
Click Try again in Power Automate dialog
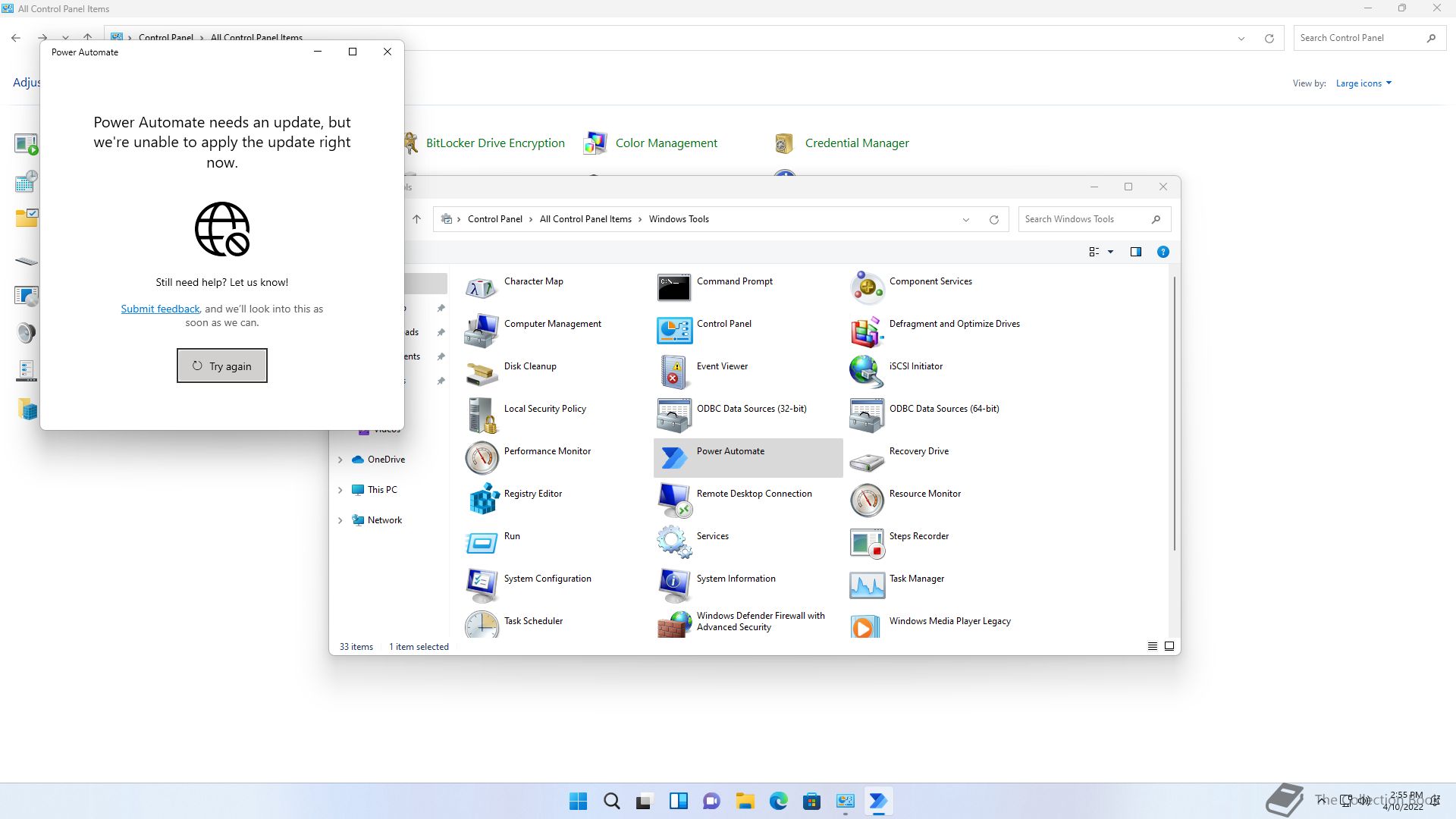[x=222, y=366]
